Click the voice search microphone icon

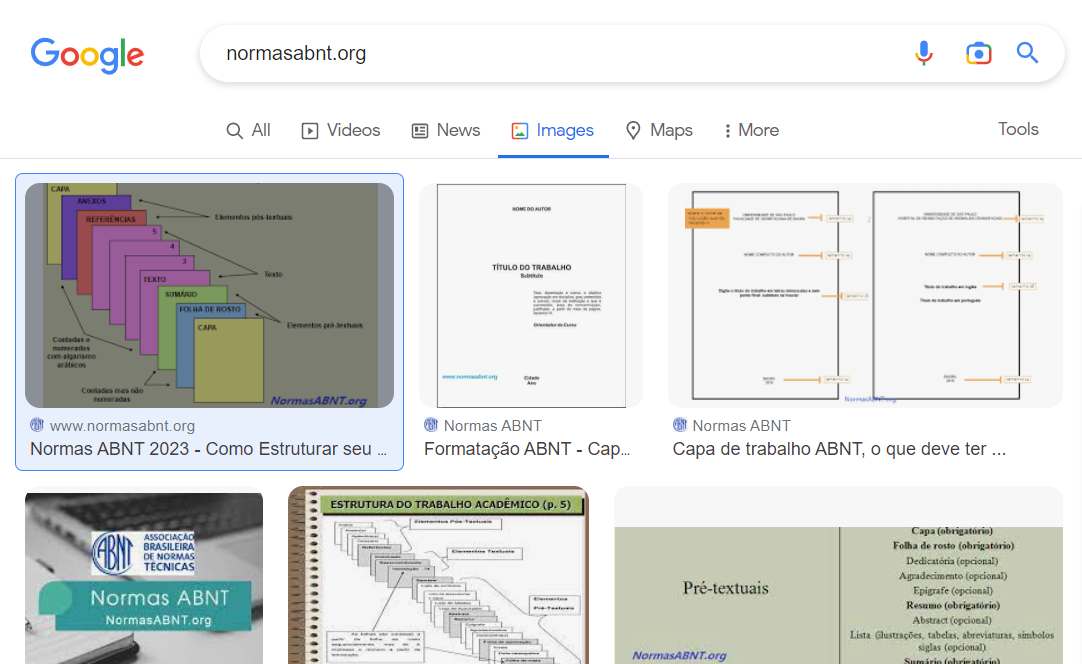coord(924,53)
